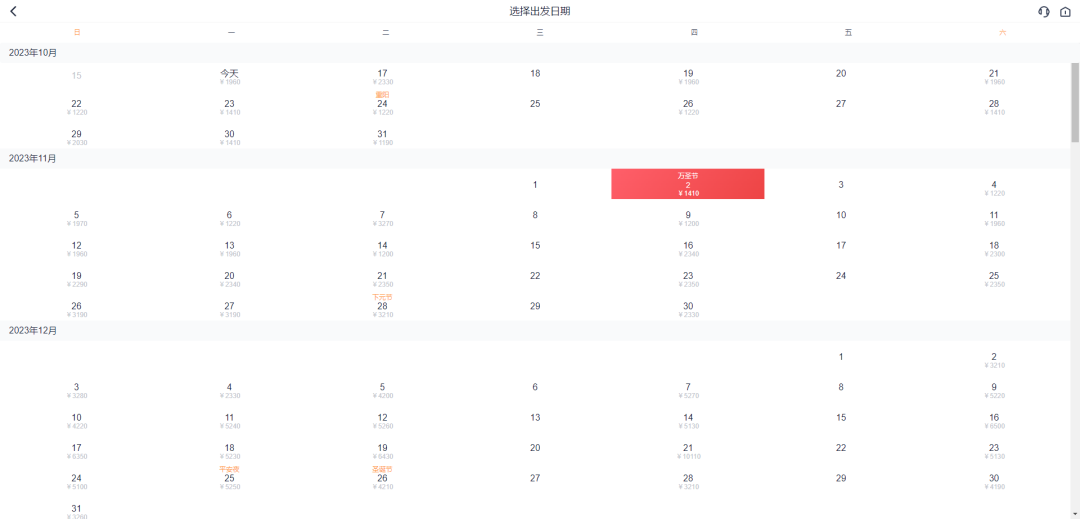This screenshot has height=519, width=1080.
Task: Select November 9 priced ¥1200
Action: pos(688,218)
